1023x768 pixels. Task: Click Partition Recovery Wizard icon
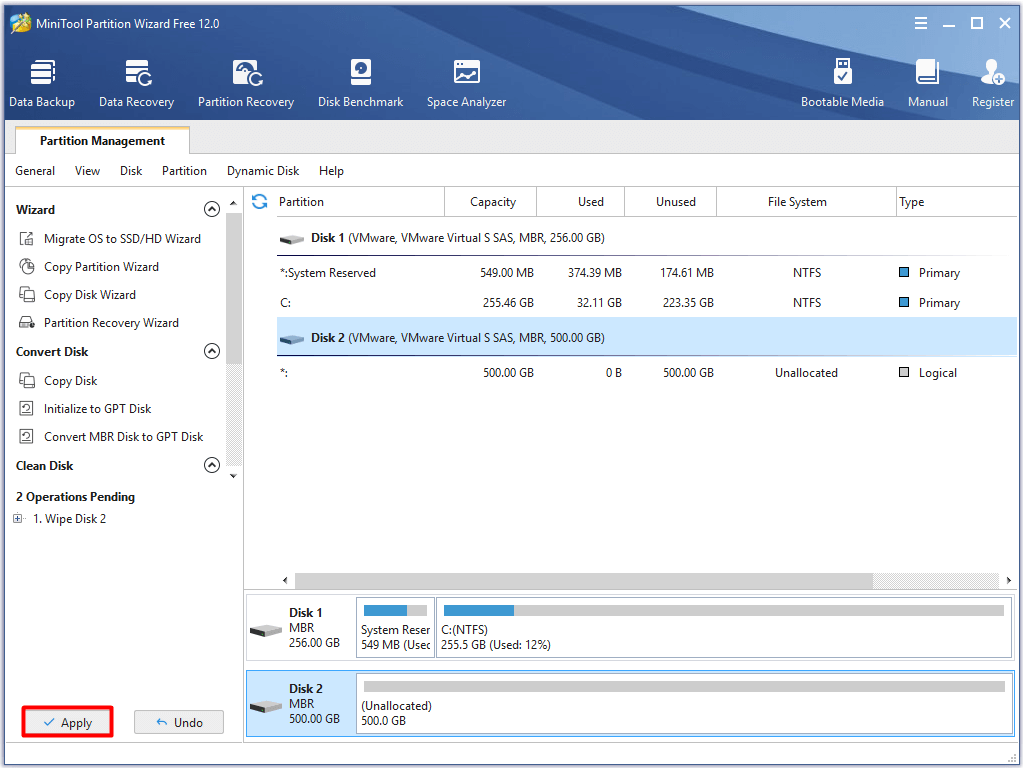pyautogui.click(x=27, y=323)
